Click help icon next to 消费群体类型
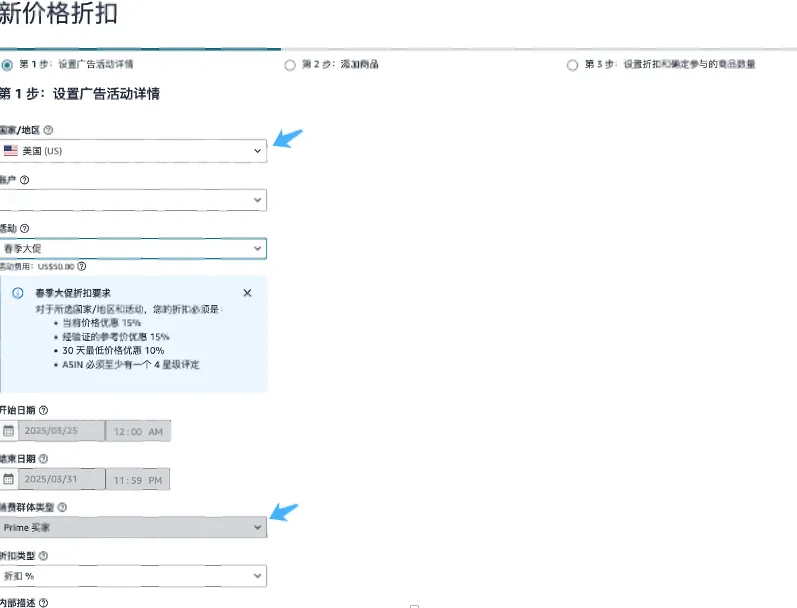The width and height of the screenshot is (797, 608). 62,507
